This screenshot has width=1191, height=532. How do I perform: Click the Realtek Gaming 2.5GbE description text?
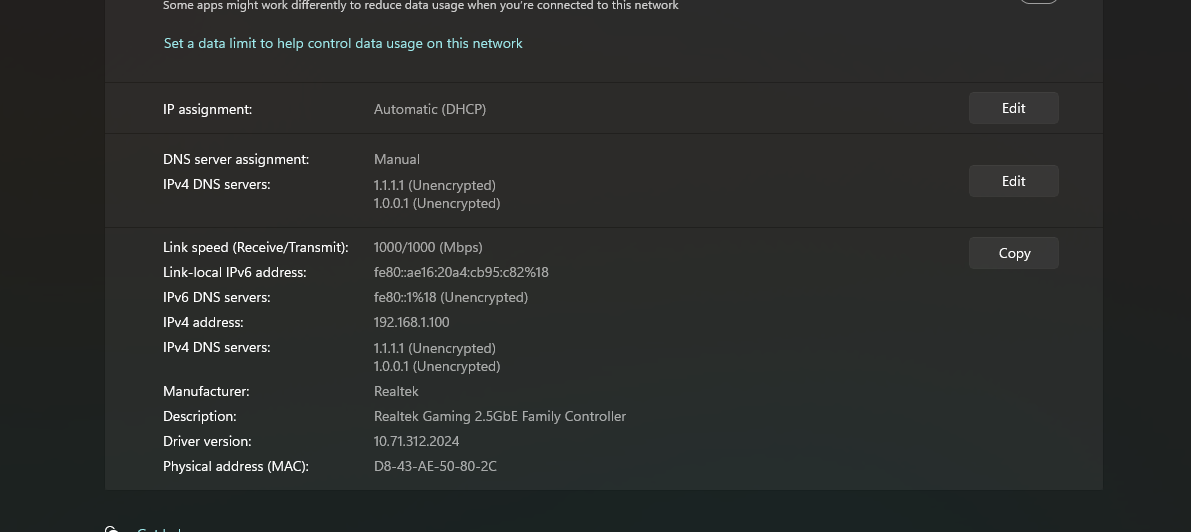tap(499, 416)
